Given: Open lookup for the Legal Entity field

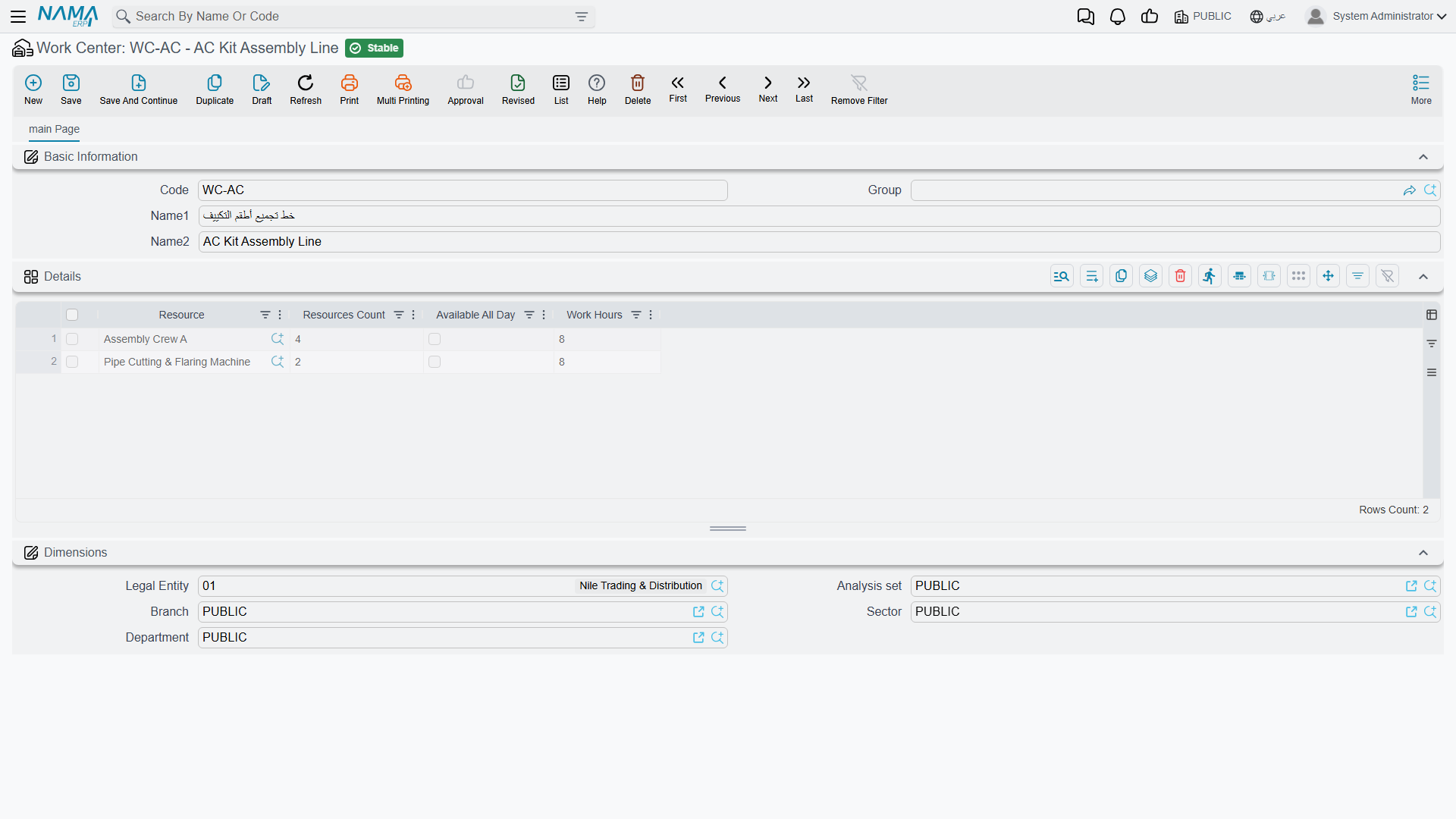Looking at the screenshot, I should click(x=717, y=586).
